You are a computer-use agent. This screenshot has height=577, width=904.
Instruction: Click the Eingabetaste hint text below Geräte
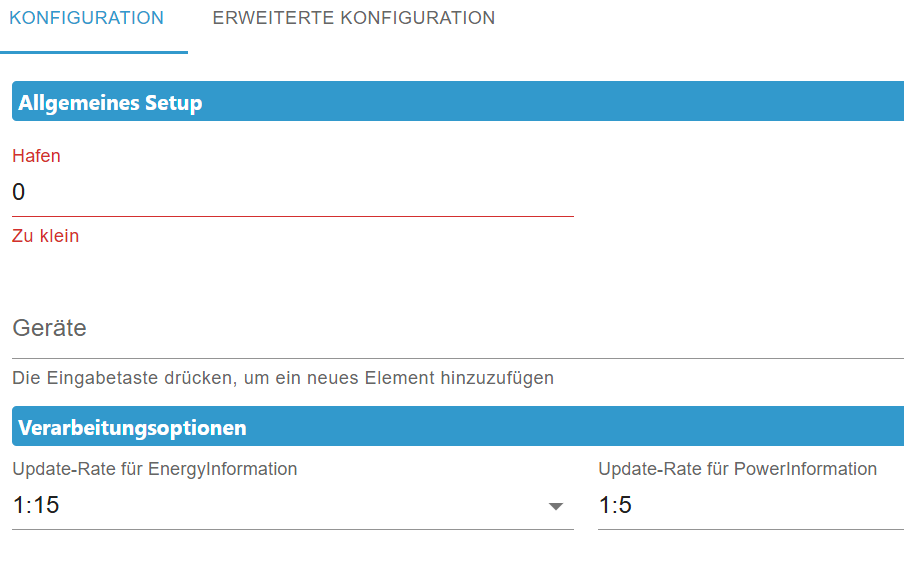283,378
